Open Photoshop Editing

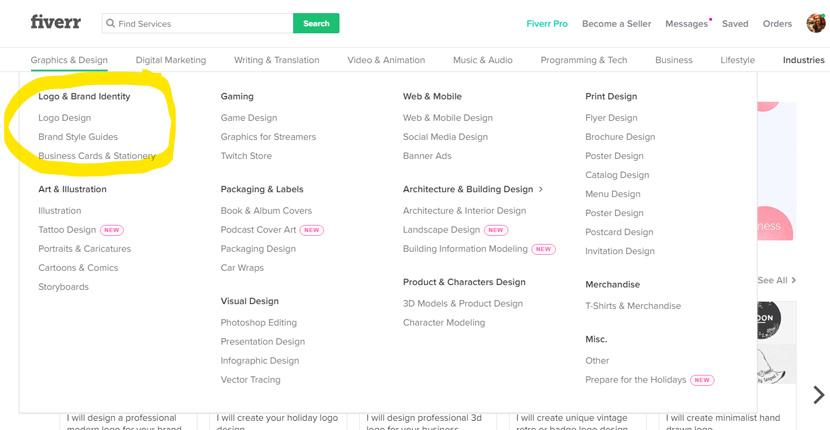[x=259, y=322]
